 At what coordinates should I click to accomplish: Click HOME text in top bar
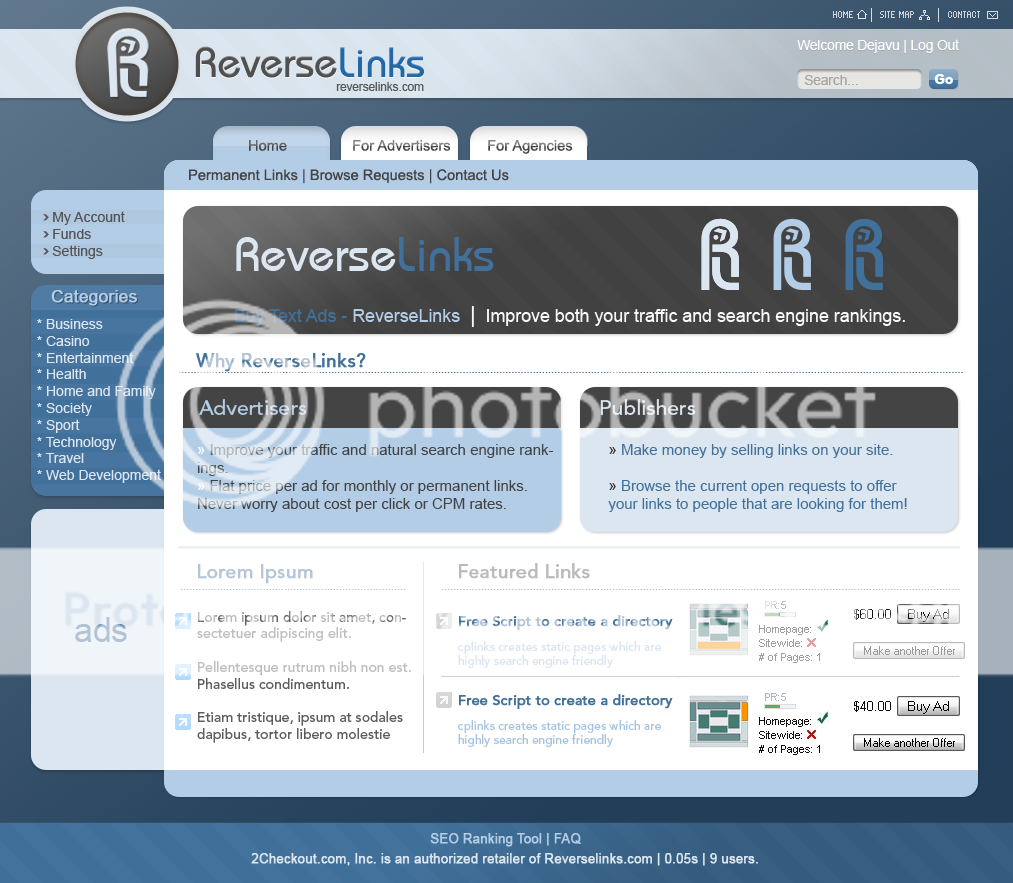tap(842, 14)
